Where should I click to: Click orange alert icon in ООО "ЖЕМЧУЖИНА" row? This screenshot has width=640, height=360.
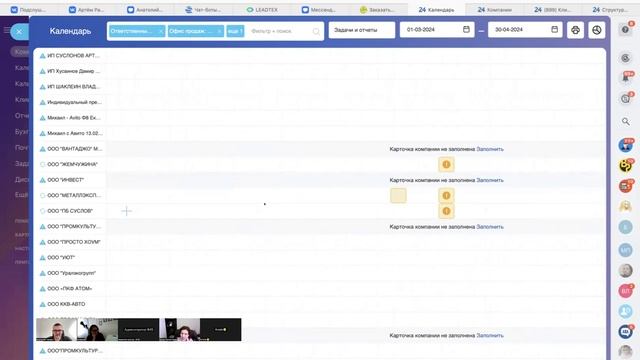pos(446,164)
